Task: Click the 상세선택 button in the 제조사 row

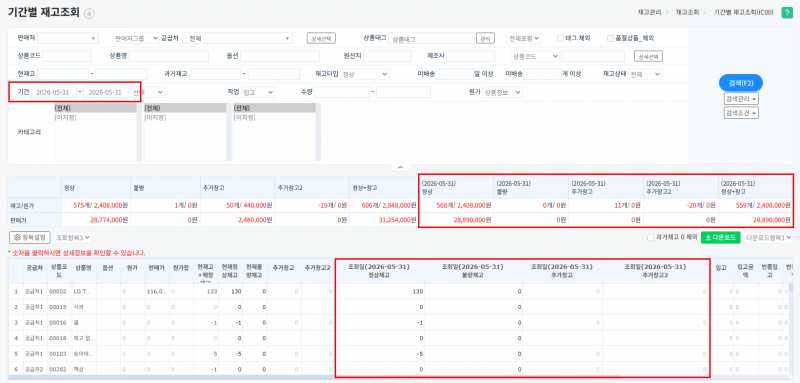Action: [648, 56]
